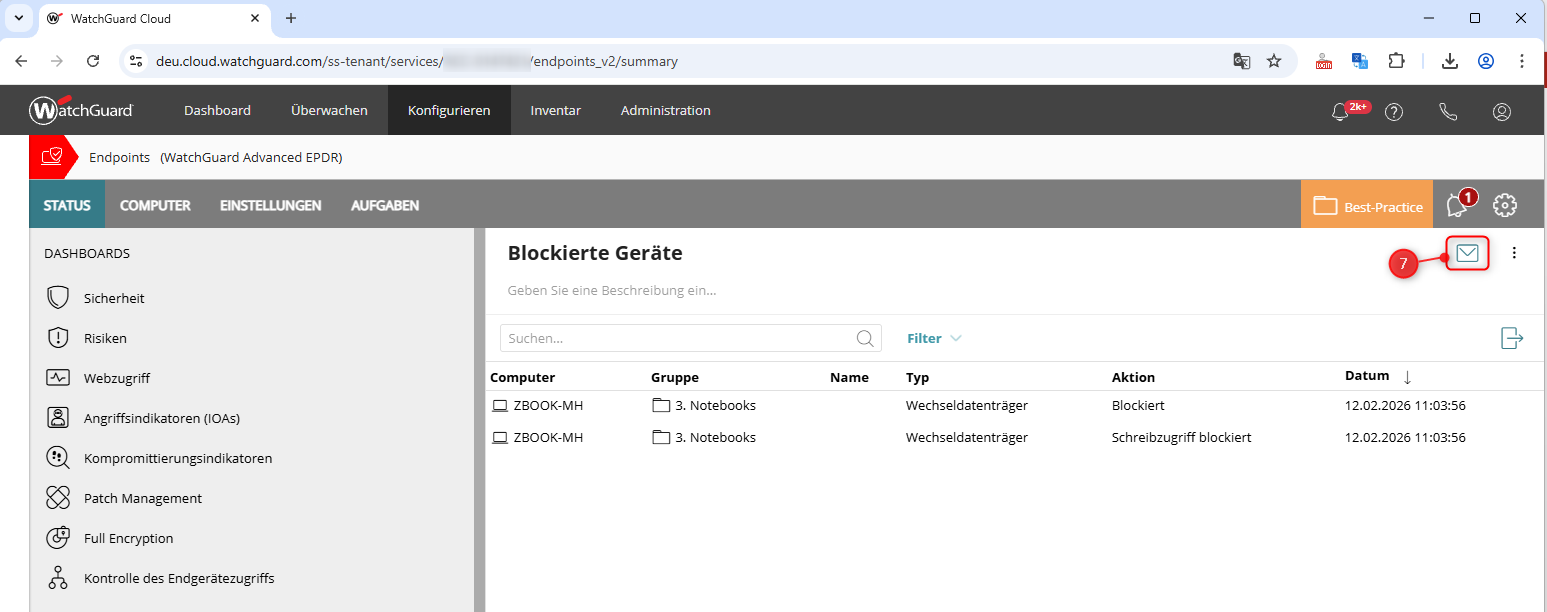The height and width of the screenshot is (612, 1547).
Task: Switch to the EINSTELLUNGEN tab
Action: (270, 206)
